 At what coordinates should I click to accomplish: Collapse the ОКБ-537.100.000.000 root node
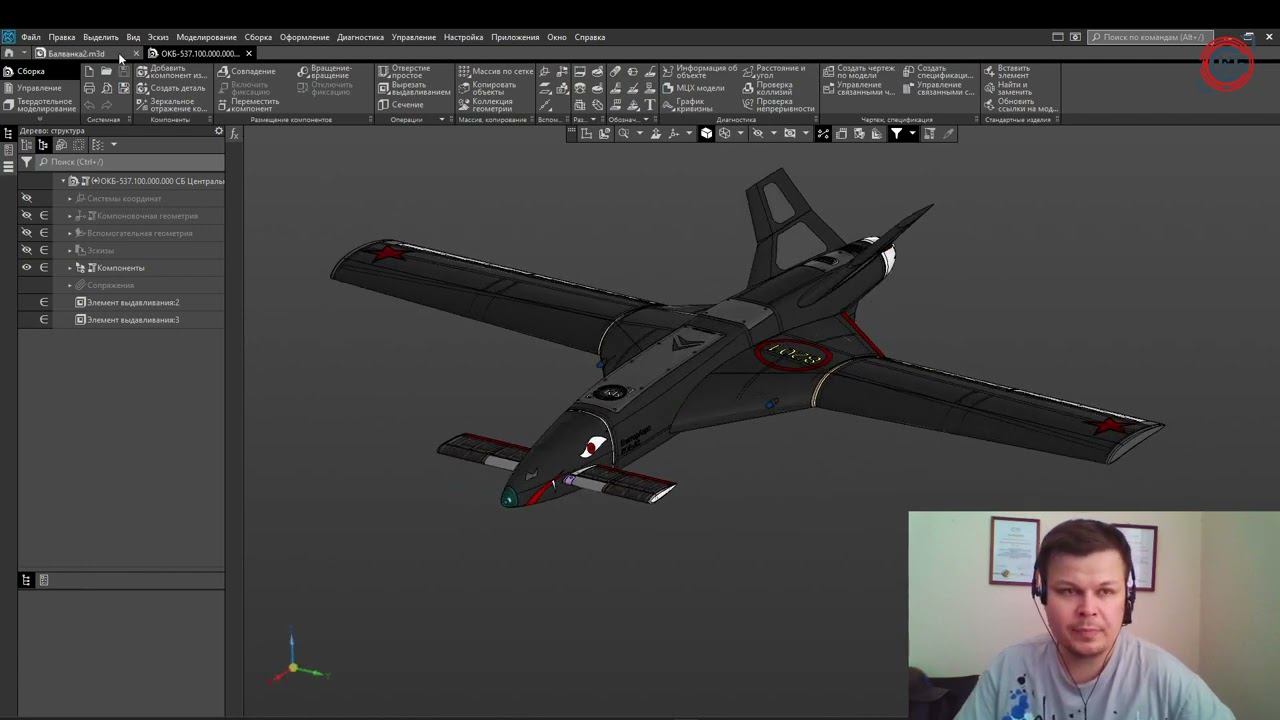click(63, 181)
